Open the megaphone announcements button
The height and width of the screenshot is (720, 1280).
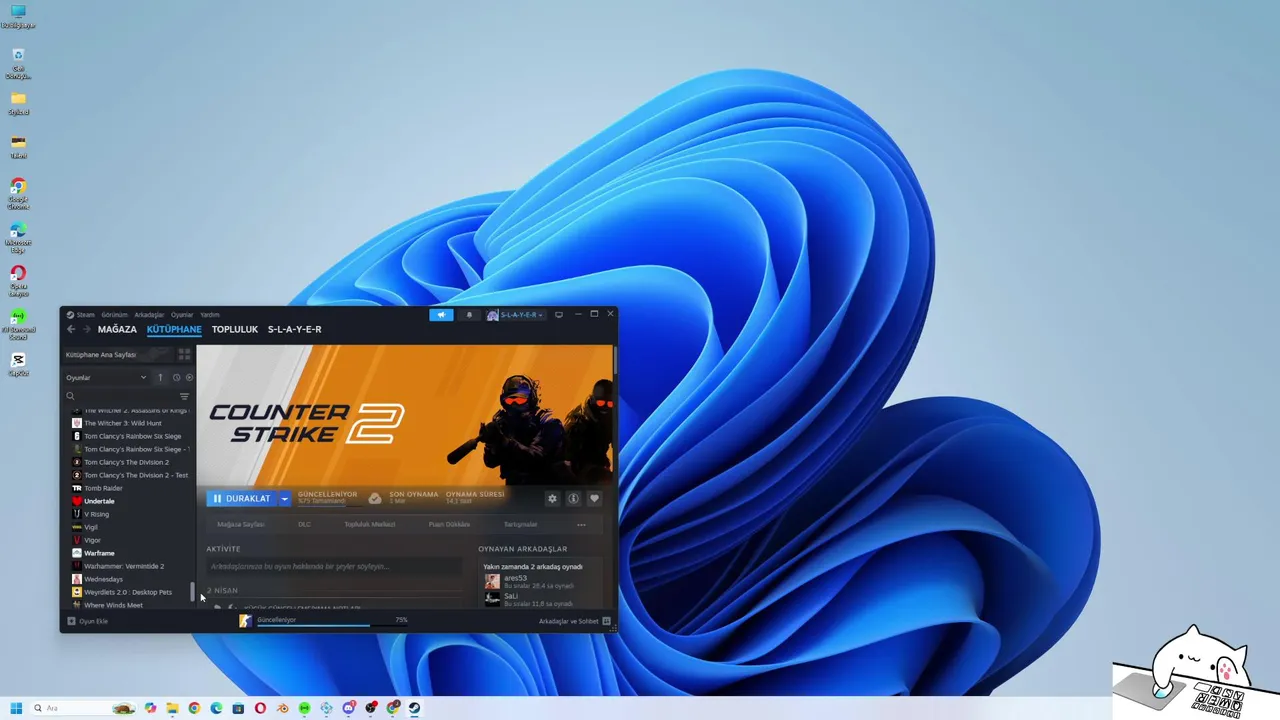441,315
